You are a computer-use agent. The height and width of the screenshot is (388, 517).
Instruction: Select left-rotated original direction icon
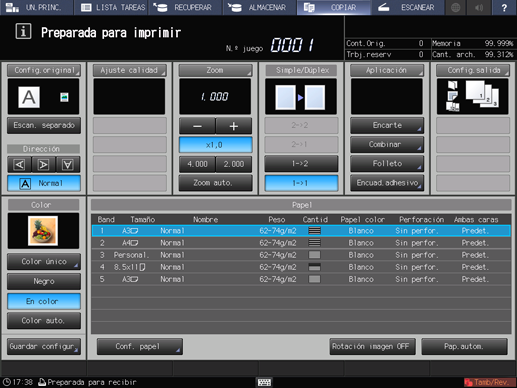(x=19, y=165)
